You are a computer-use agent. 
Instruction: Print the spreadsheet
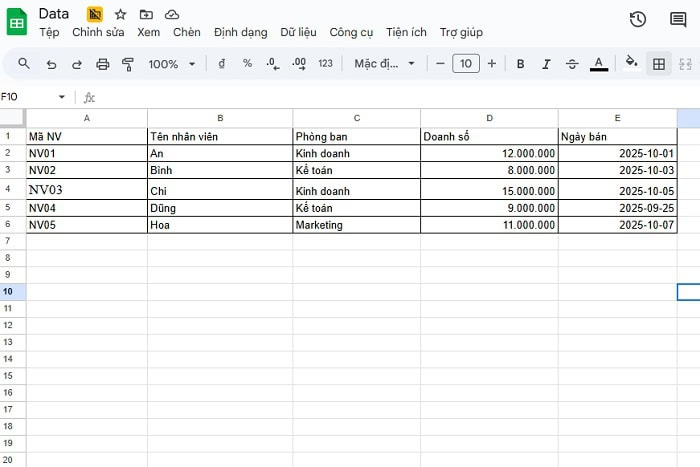102,64
